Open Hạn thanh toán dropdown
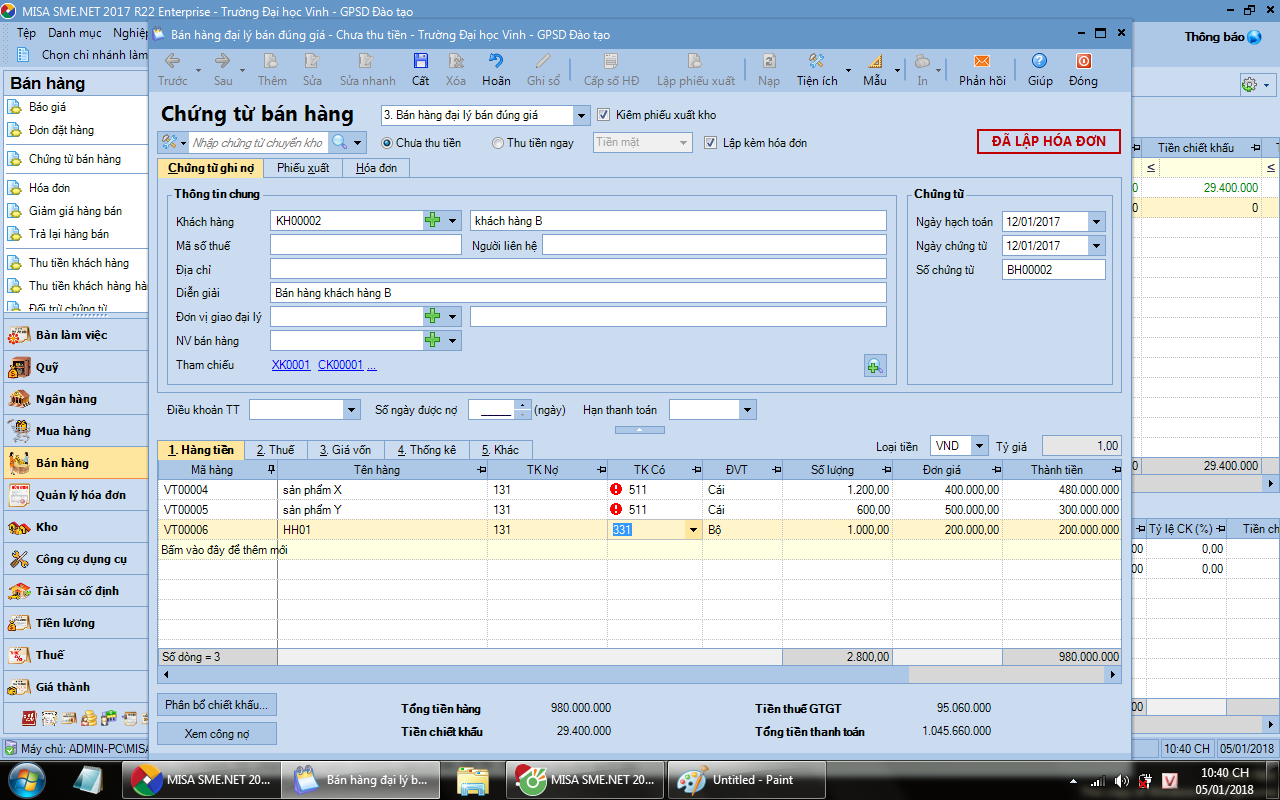1280x800 pixels. click(x=748, y=410)
